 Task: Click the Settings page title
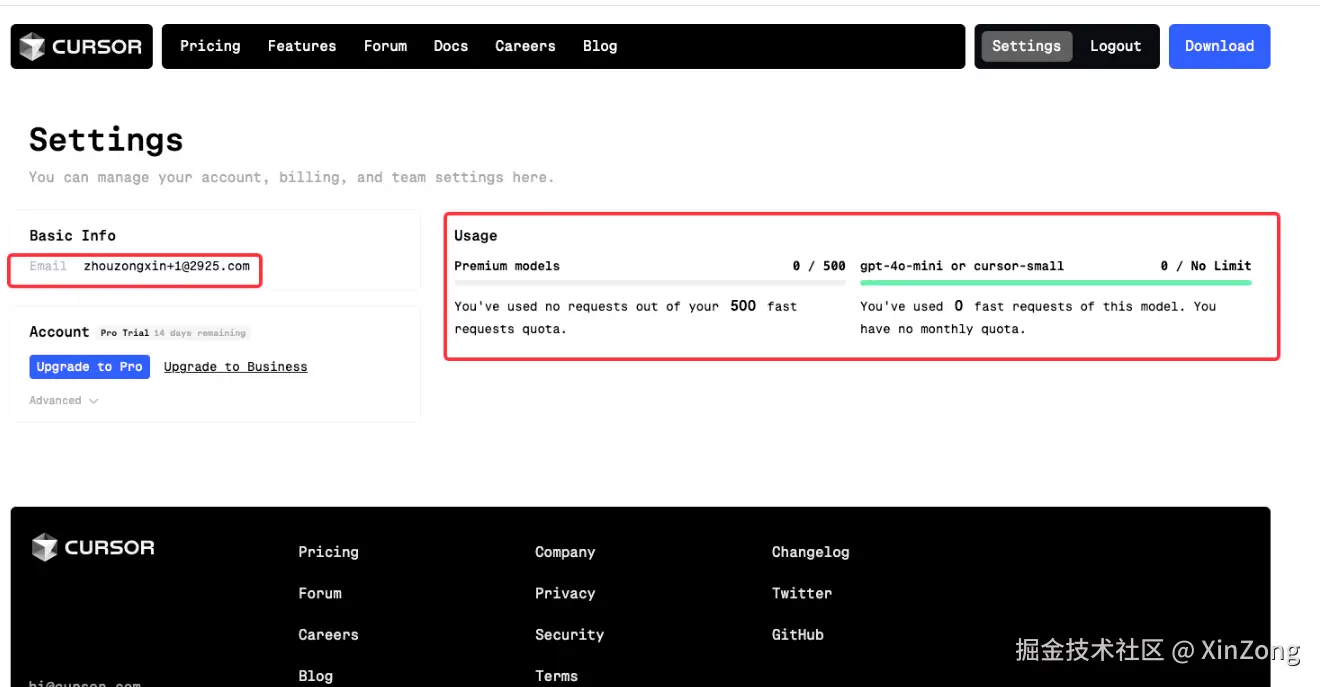point(106,140)
